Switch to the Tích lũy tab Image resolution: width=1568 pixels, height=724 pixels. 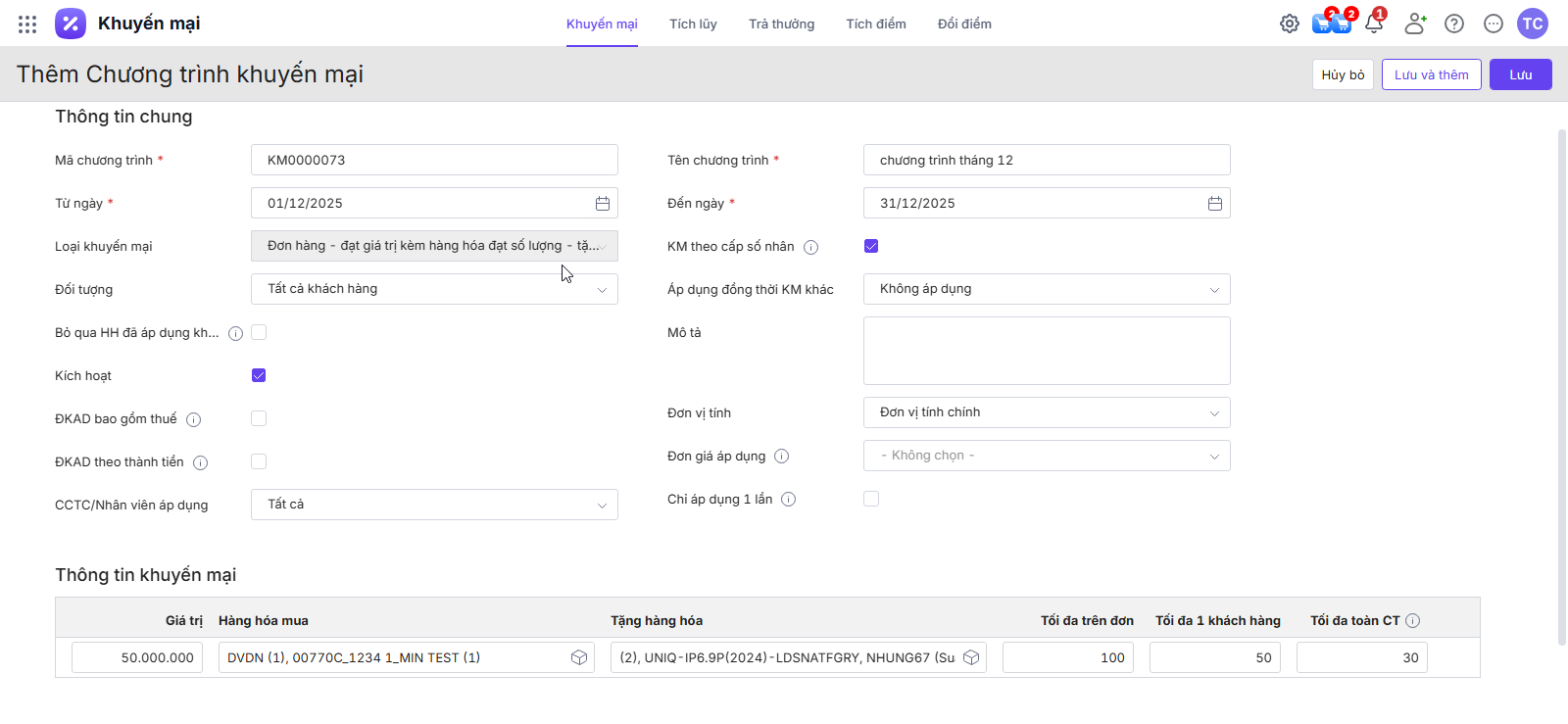693,24
